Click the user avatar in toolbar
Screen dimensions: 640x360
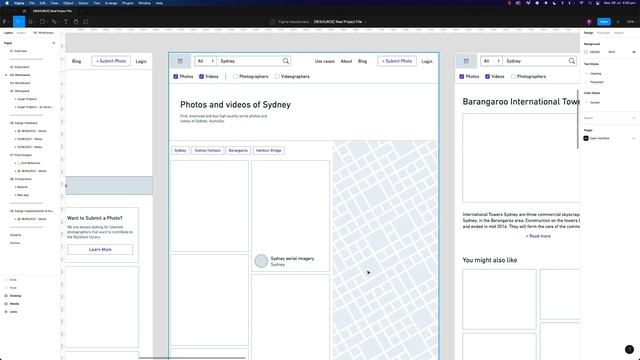(x=589, y=22)
